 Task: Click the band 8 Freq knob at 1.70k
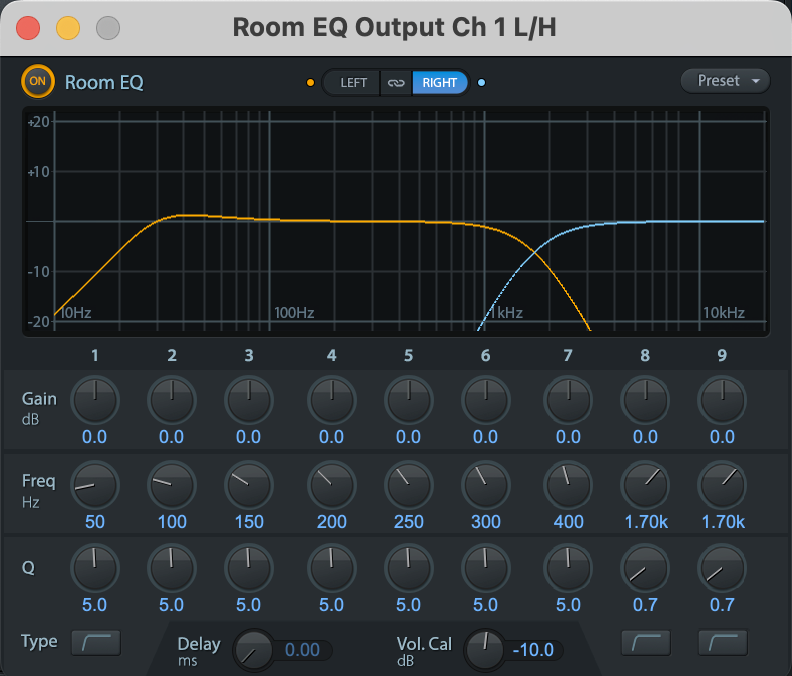[645, 485]
